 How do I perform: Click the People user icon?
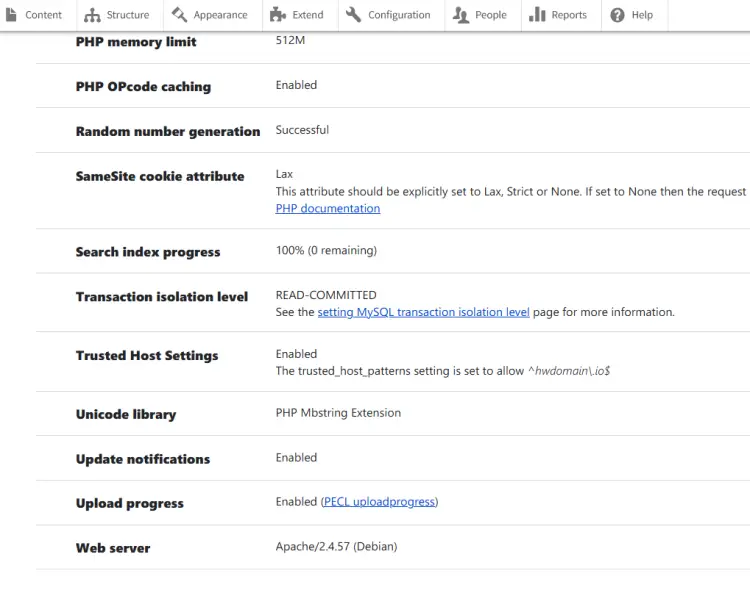[x=460, y=15]
